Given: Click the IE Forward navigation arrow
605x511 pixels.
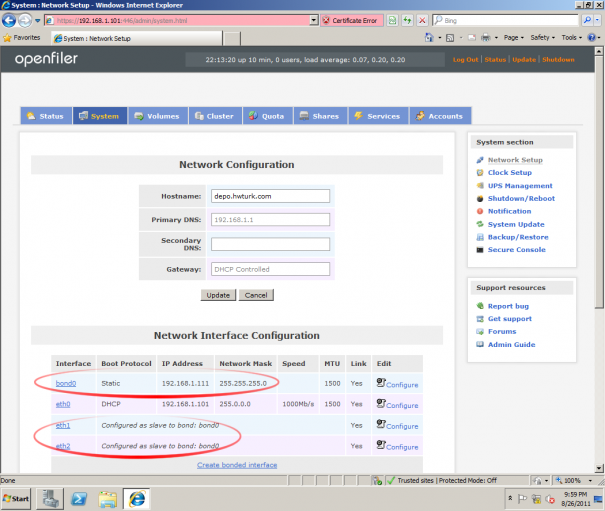Looking at the screenshot, I should click(x=25, y=20).
